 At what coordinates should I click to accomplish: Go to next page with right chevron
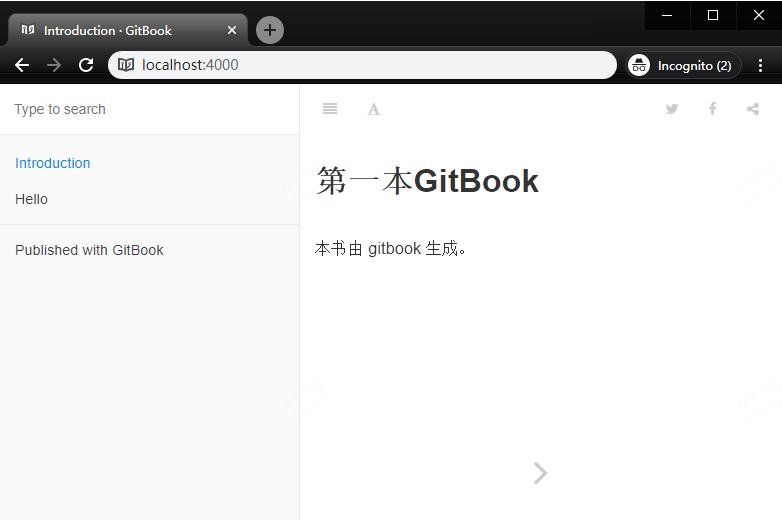click(x=540, y=473)
